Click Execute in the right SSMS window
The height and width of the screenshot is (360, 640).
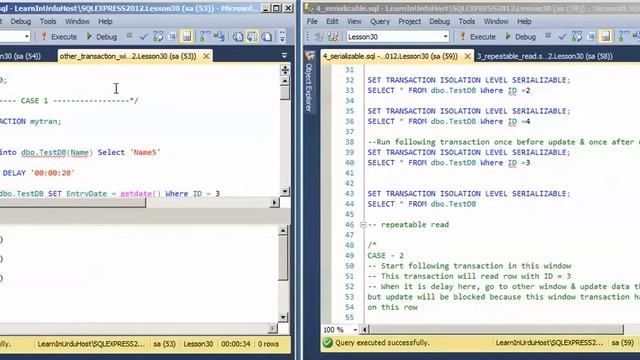(x=478, y=37)
